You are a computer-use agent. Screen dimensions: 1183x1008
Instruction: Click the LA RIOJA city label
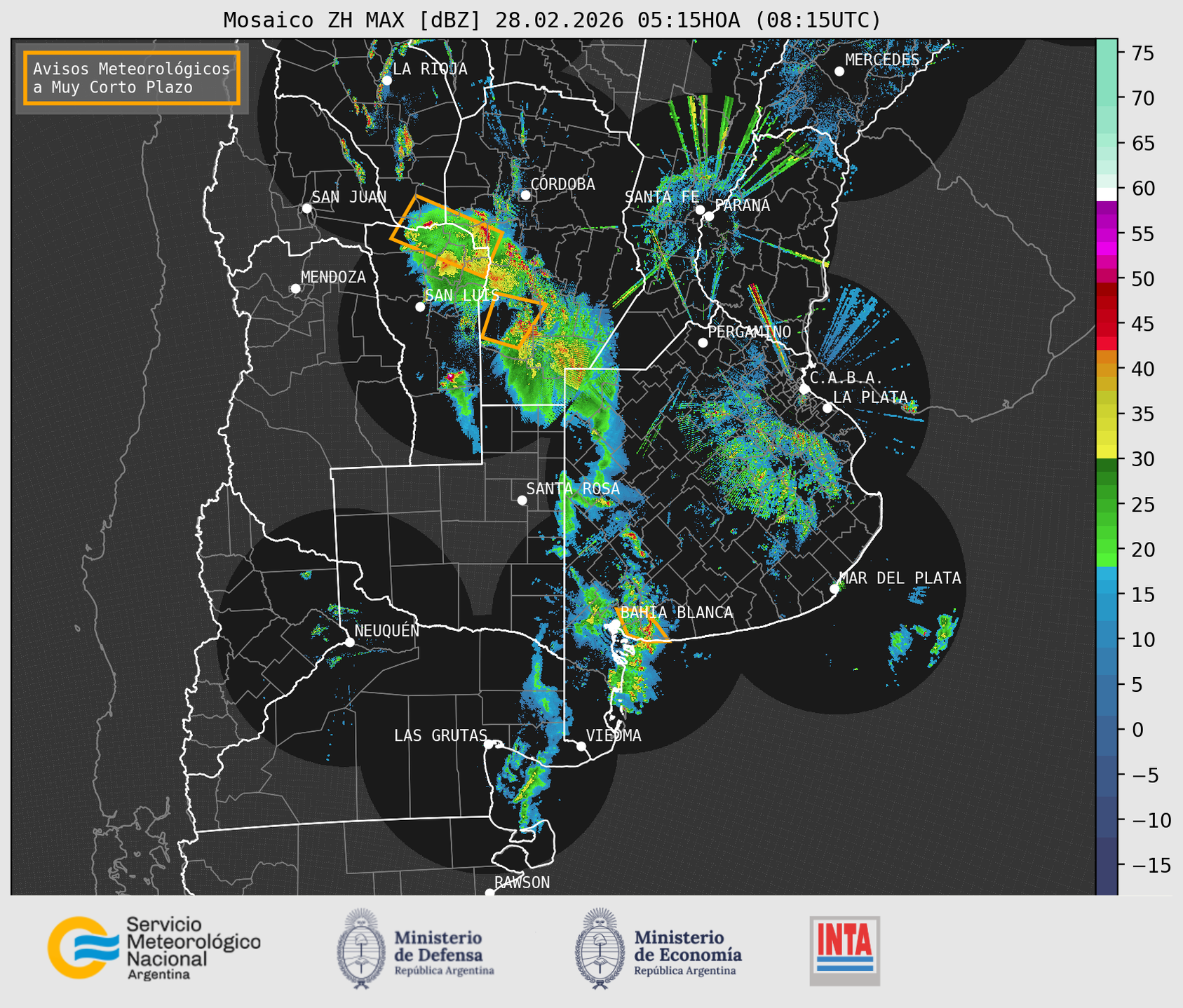430,69
